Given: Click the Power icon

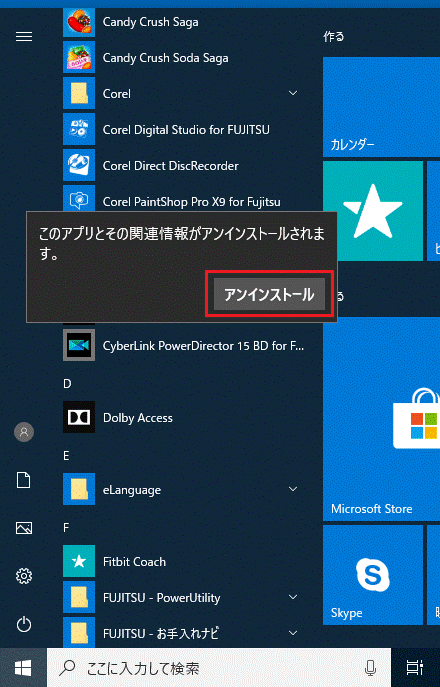Looking at the screenshot, I should pos(24,624).
